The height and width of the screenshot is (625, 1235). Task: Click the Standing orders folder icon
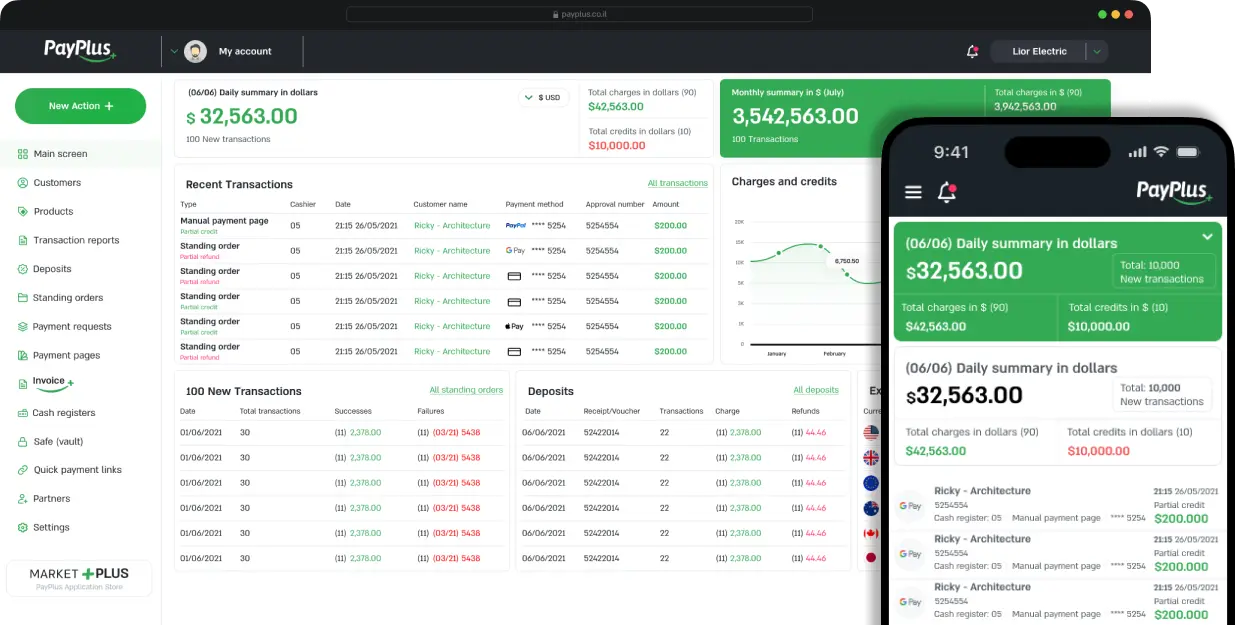[x=23, y=298]
